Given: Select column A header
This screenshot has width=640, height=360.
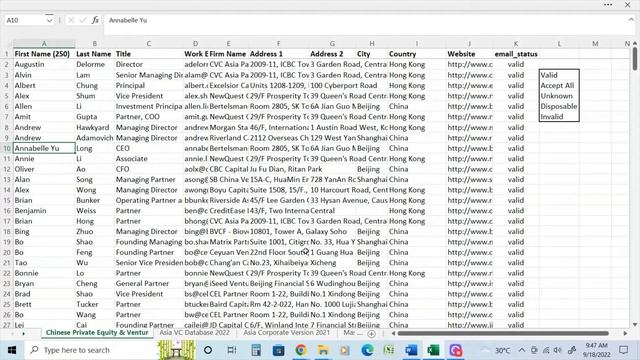Looking at the screenshot, I should click(x=44, y=44).
